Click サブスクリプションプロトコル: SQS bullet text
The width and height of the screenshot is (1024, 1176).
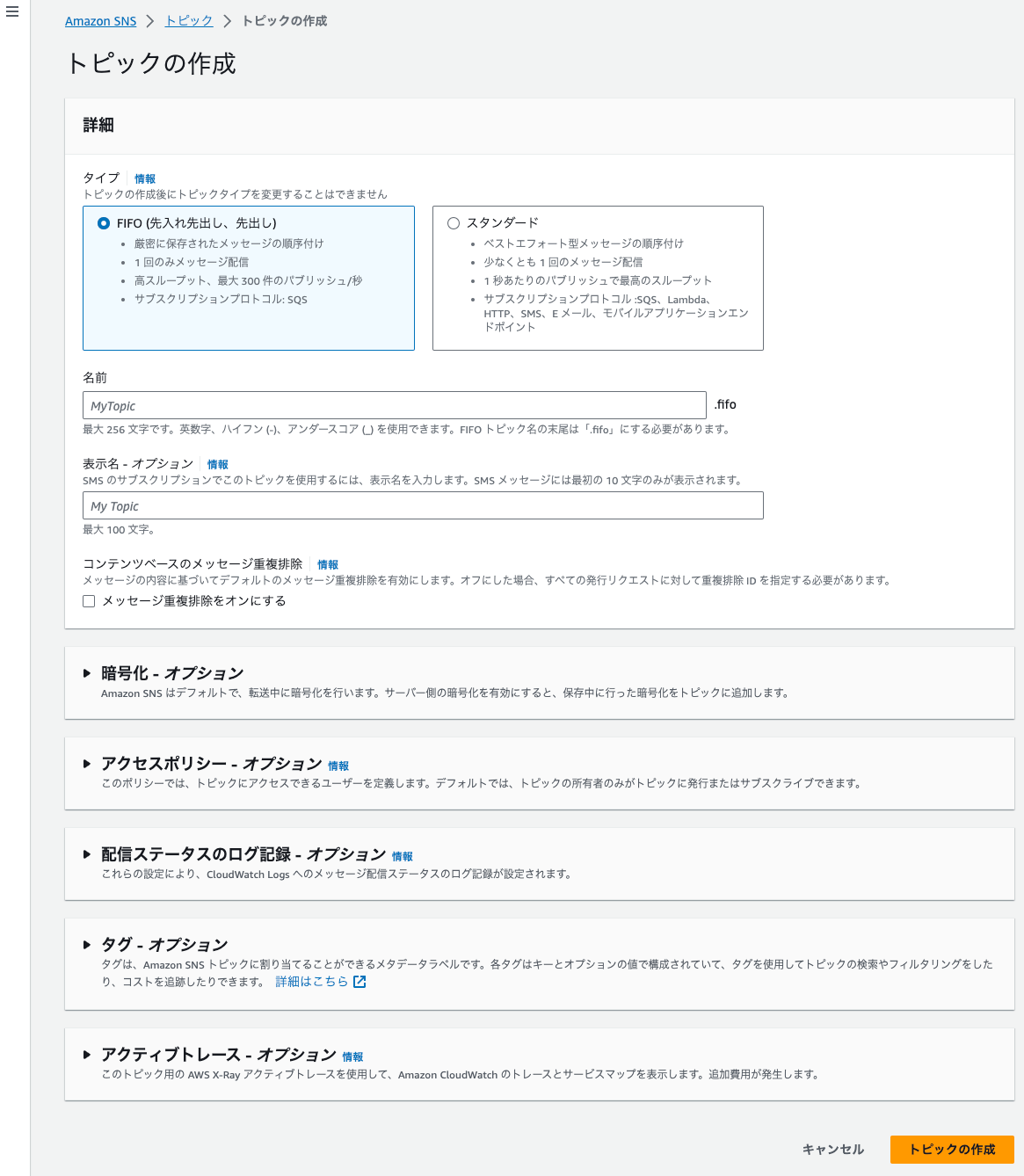[221, 299]
